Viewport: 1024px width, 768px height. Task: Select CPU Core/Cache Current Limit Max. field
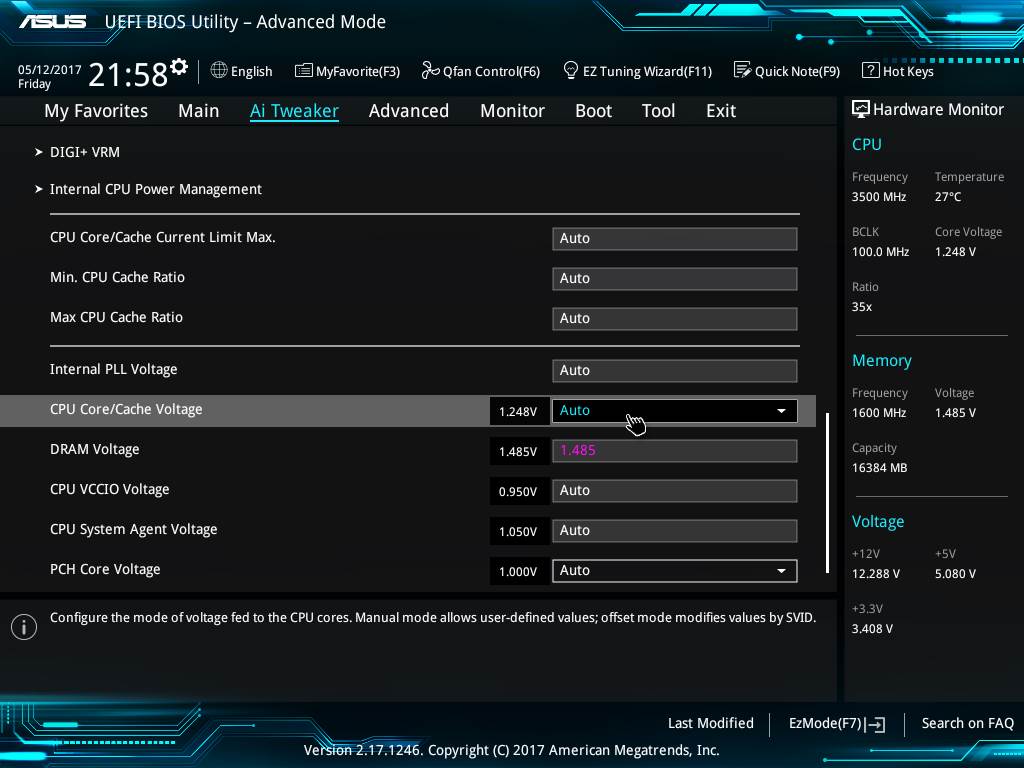[675, 239]
